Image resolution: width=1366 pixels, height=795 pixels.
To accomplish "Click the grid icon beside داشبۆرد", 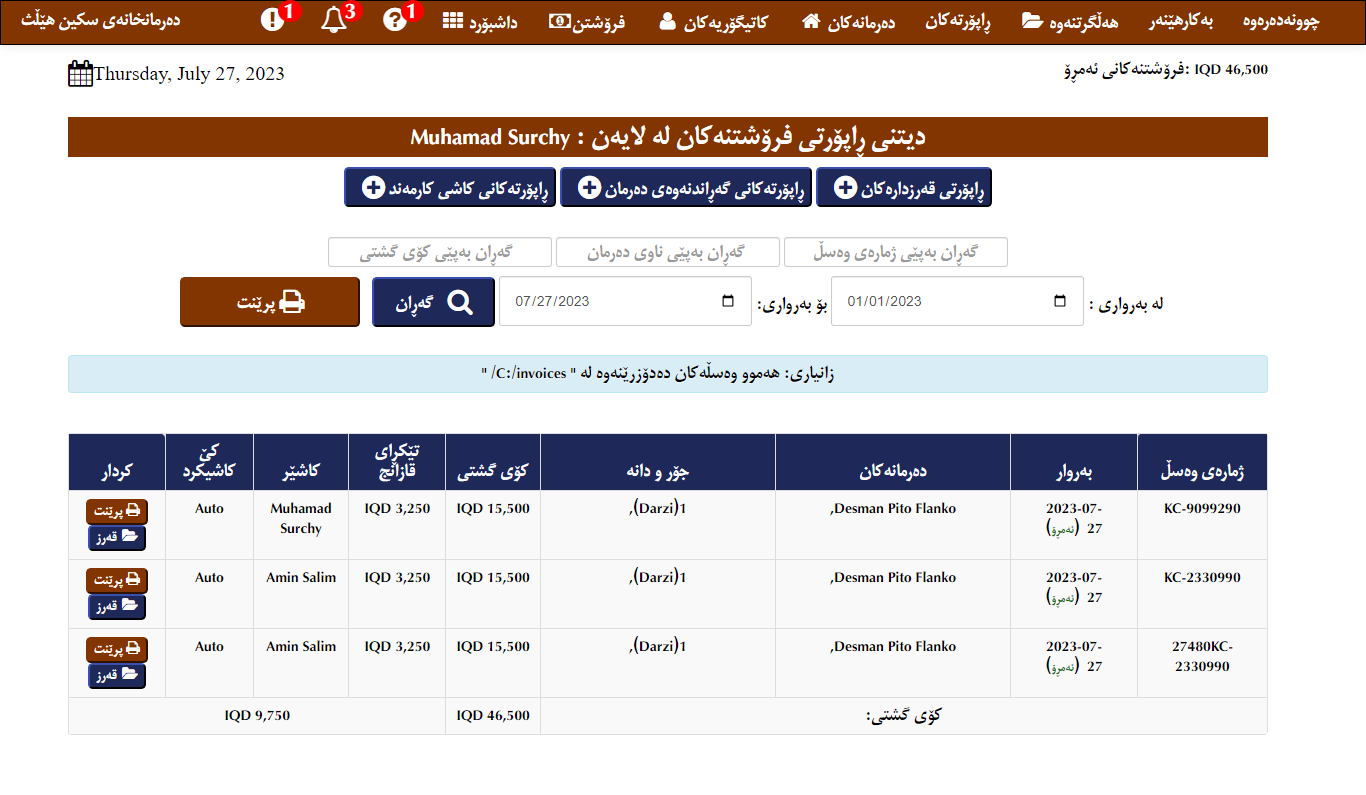I will click(452, 21).
